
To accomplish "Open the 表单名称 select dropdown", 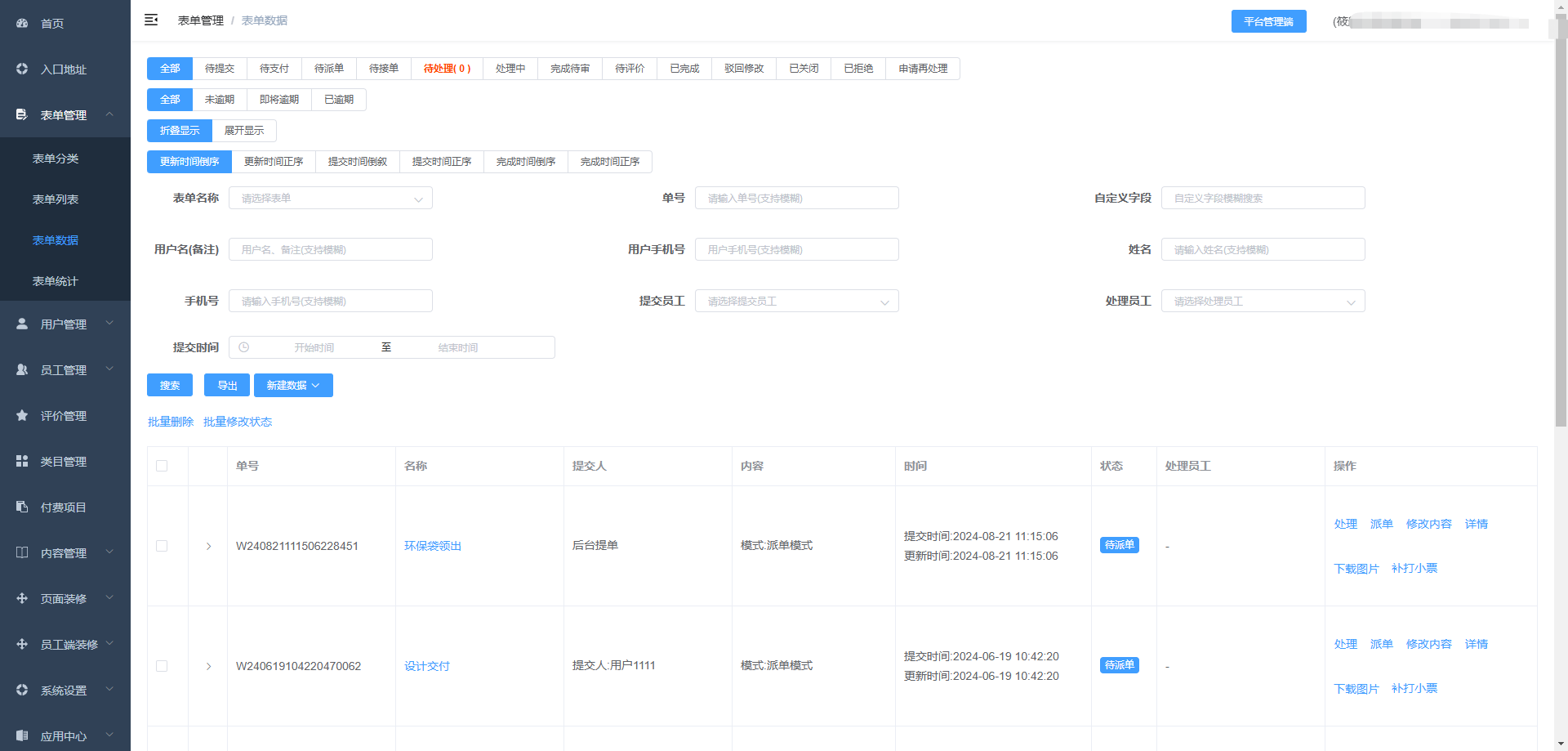I will point(331,198).
